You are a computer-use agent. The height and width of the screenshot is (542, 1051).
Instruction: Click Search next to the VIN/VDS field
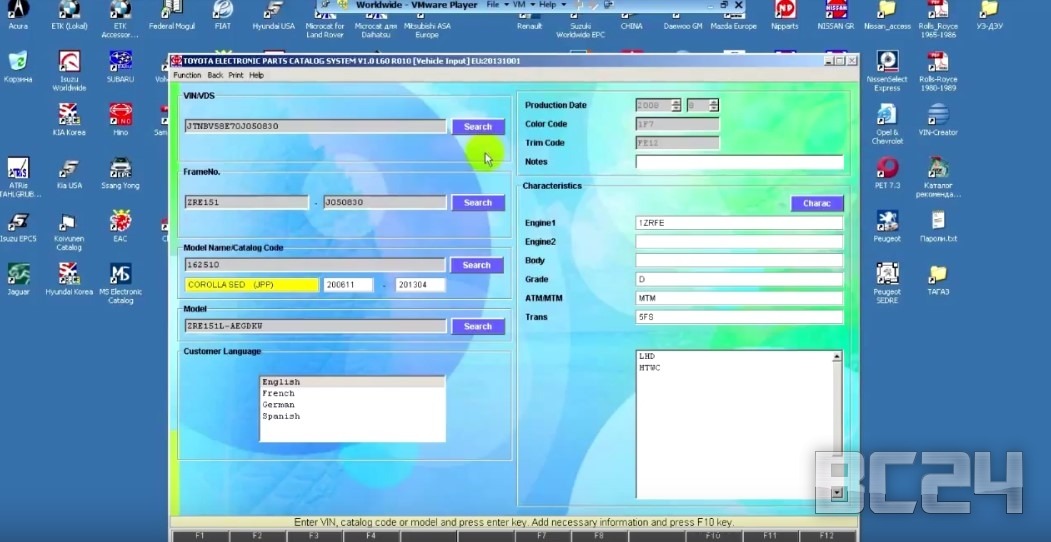478,127
